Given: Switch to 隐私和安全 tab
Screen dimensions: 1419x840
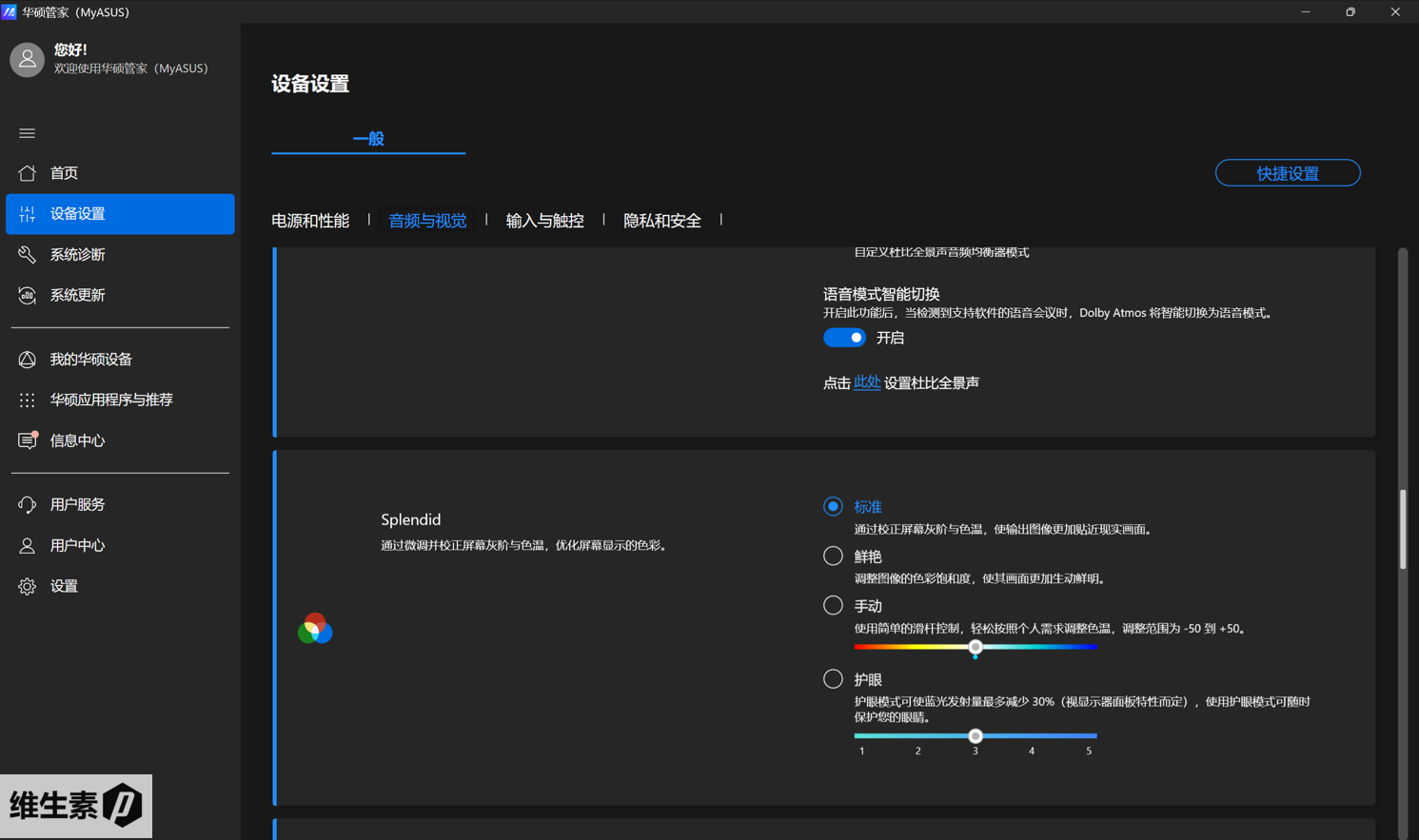Looking at the screenshot, I should coord(661,221).
